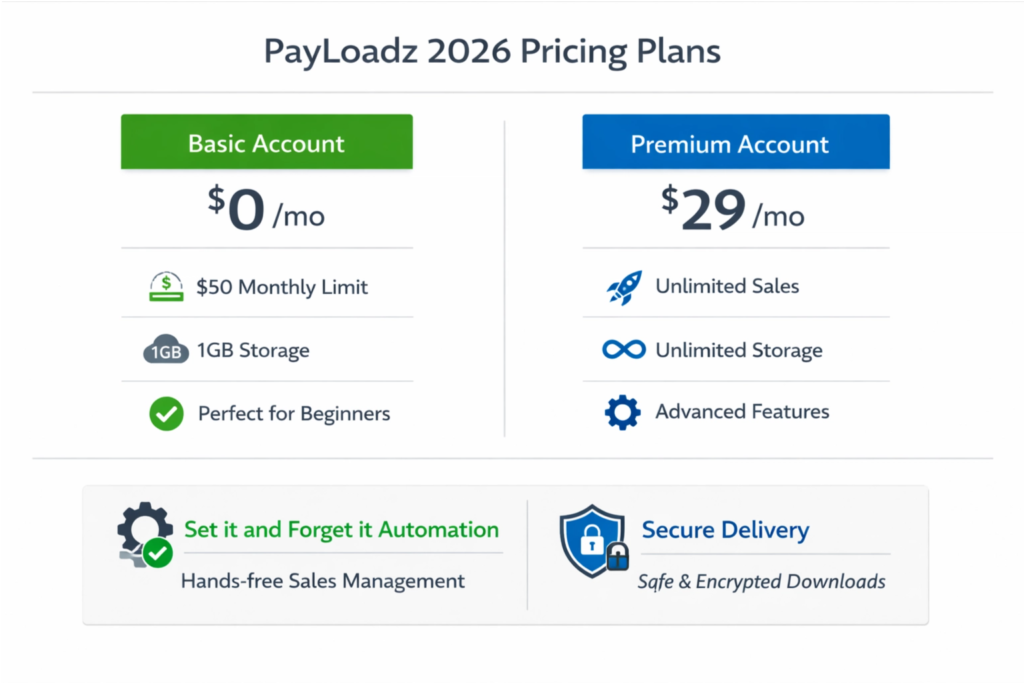Click the infinity icon for Unlimited Storage

click(624, 350)
